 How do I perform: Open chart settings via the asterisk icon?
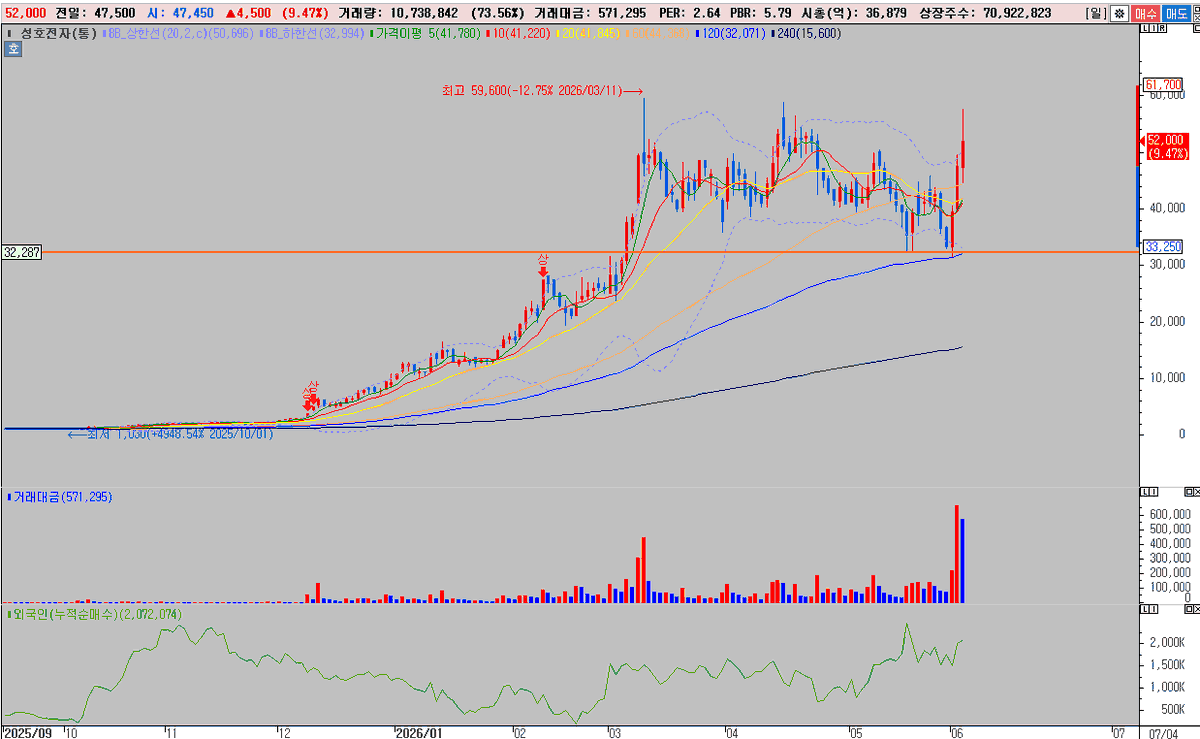tap(1119, 14)
